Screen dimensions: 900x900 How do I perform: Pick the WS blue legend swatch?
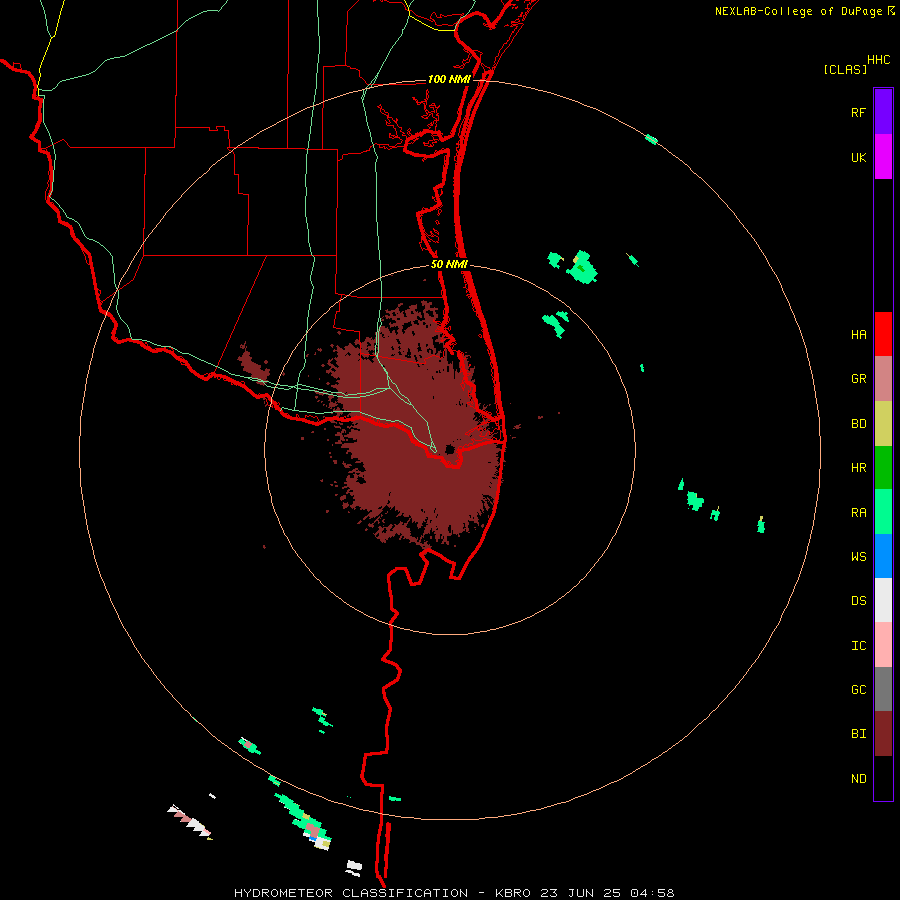tap(883, 556)
